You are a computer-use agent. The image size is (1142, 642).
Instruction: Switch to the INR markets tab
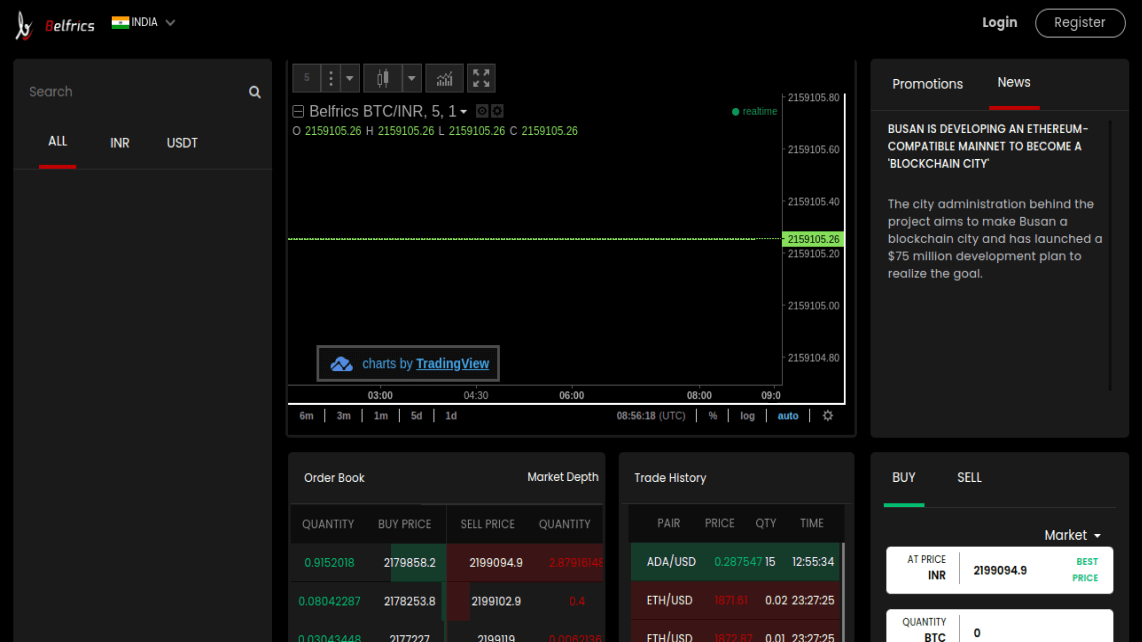point(119,143)
